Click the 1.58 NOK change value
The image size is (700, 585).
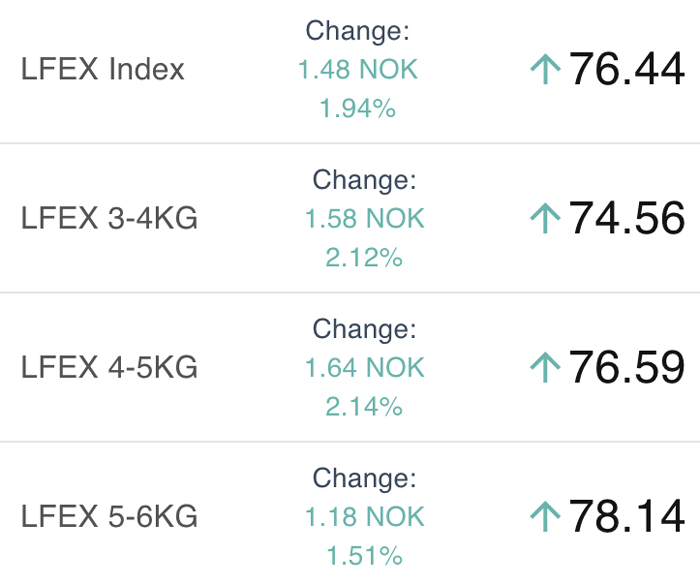click(364, 218)
